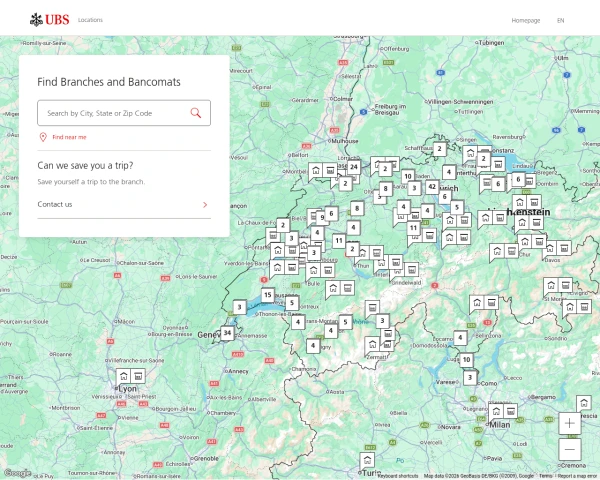The image size is (600, 480).
Task: Select the Bancomat marker above Davos
Action: pos(564,248)
